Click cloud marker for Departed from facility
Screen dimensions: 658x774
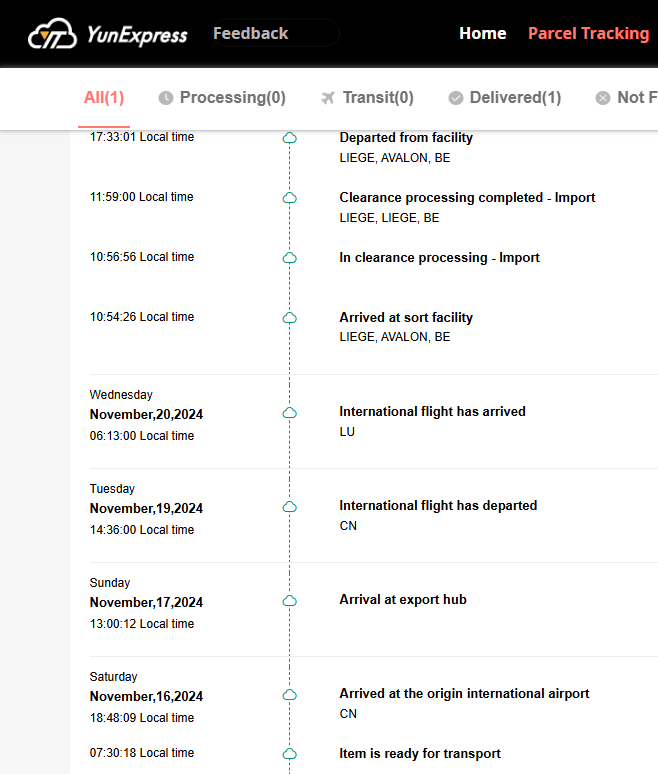pos(290,138)
